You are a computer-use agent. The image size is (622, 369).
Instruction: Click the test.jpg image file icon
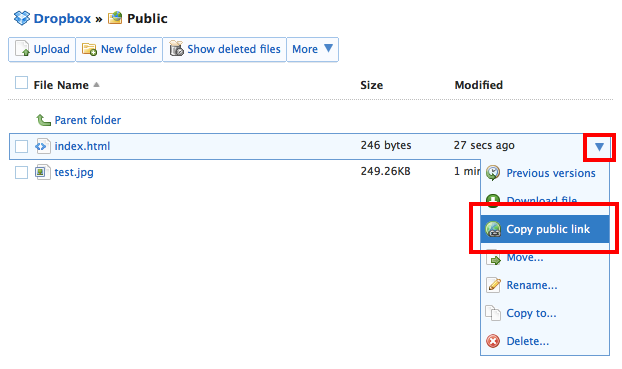pyautogui.click(x=42, y=172)
